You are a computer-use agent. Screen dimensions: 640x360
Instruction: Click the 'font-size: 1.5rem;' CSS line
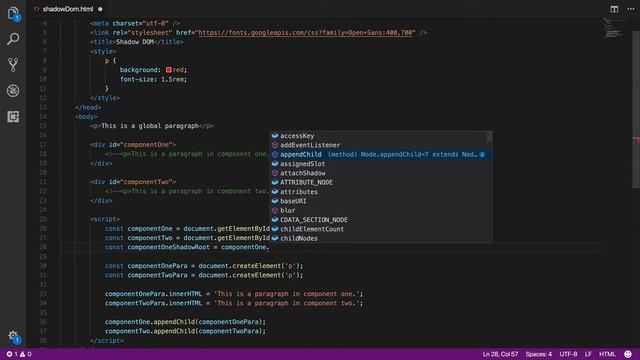pyautogui.click(x=153, y=79)
